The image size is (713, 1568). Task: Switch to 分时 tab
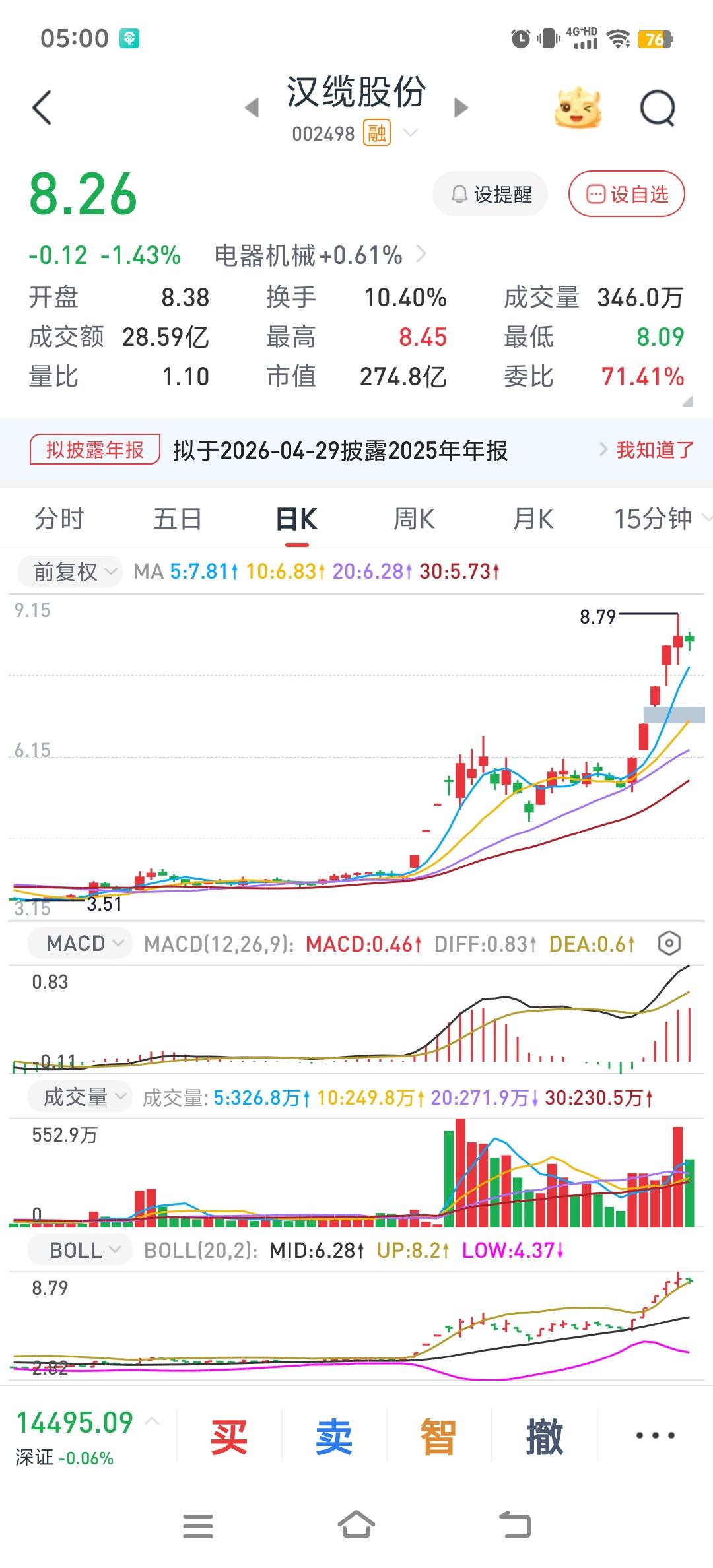click(59, 519)
